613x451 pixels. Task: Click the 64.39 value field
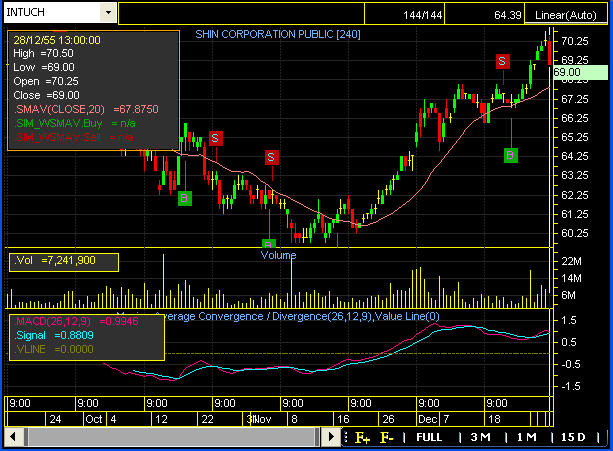507,15
